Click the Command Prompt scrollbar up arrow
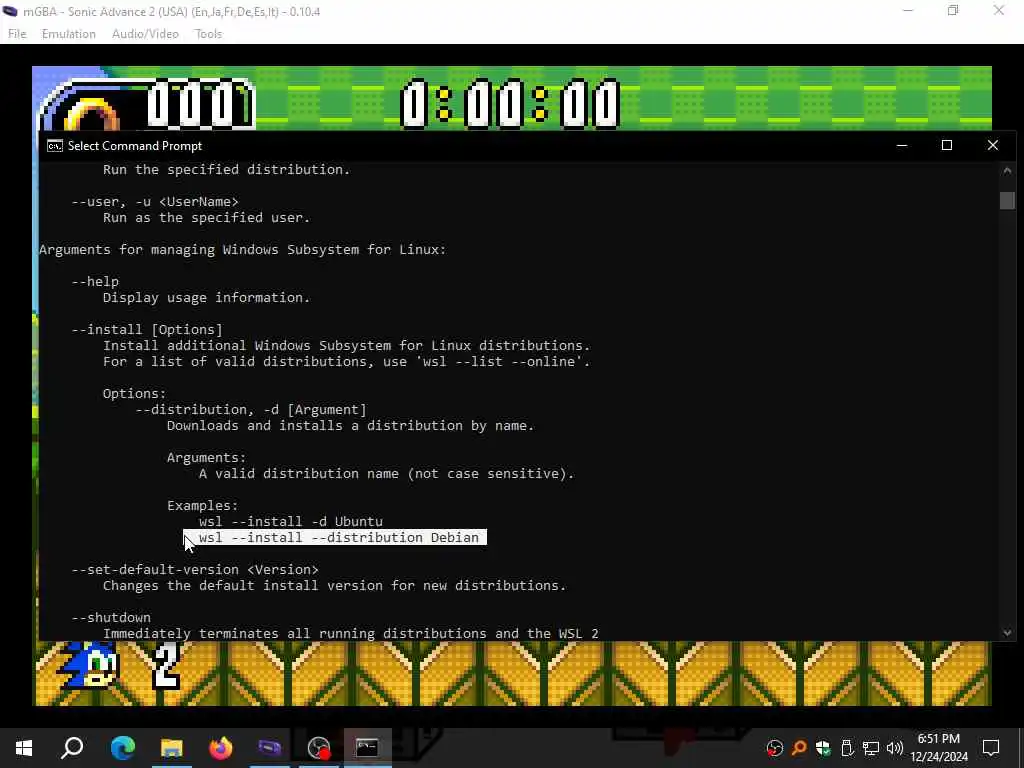Image resolution: width=1024 pixels, height=768 pixels. 1007,171
